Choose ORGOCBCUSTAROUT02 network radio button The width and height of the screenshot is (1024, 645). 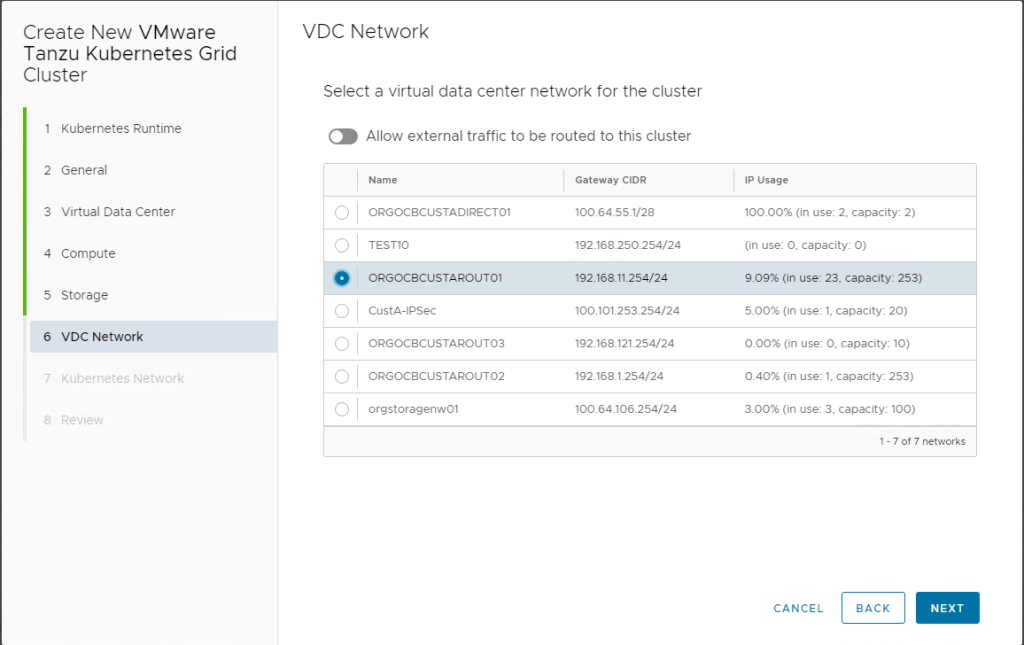click(342, 377)
